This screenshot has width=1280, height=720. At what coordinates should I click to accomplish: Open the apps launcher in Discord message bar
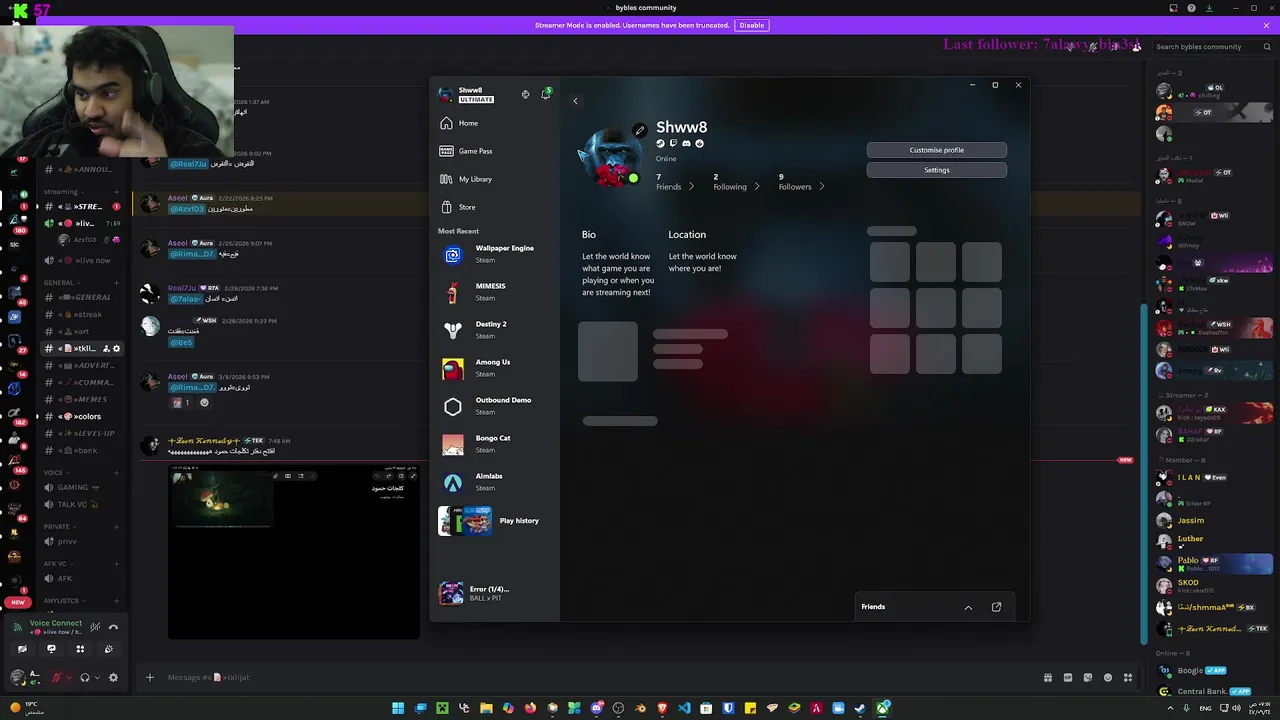coord(1128,678)
